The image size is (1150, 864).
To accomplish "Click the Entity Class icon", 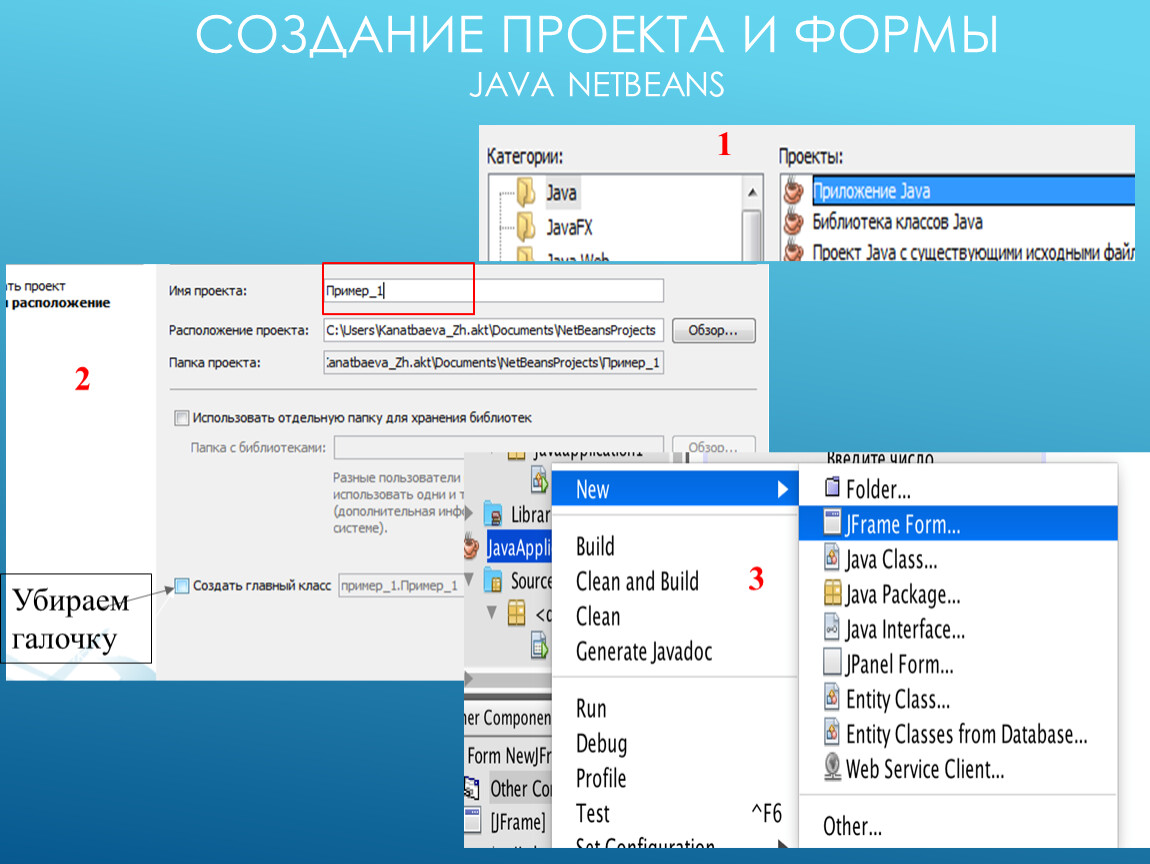I will click(831, 698).
